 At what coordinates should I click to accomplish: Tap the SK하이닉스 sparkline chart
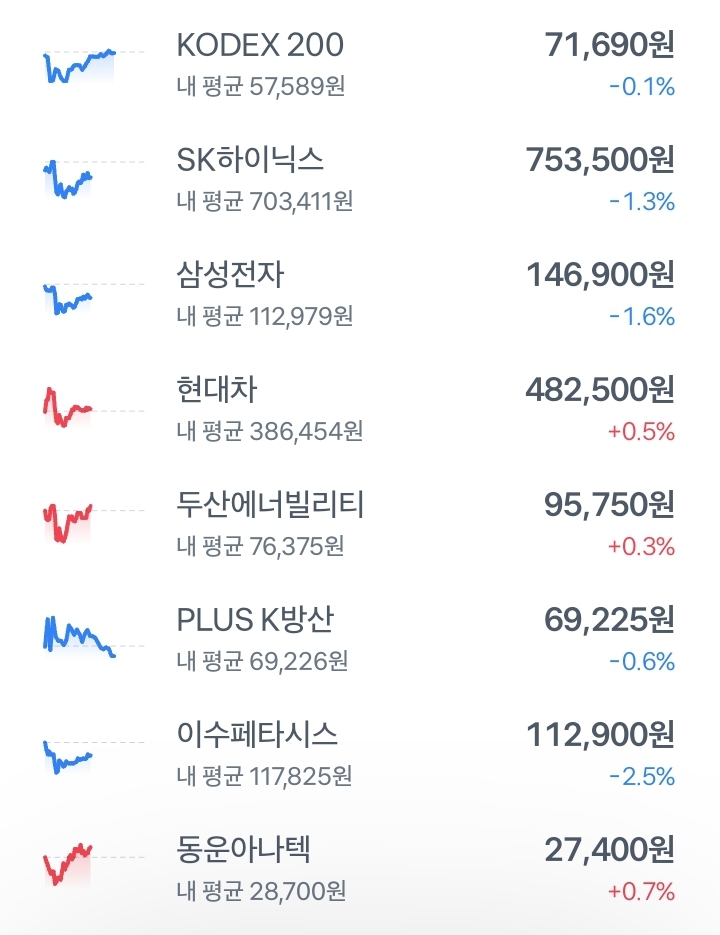click(93, 179)
